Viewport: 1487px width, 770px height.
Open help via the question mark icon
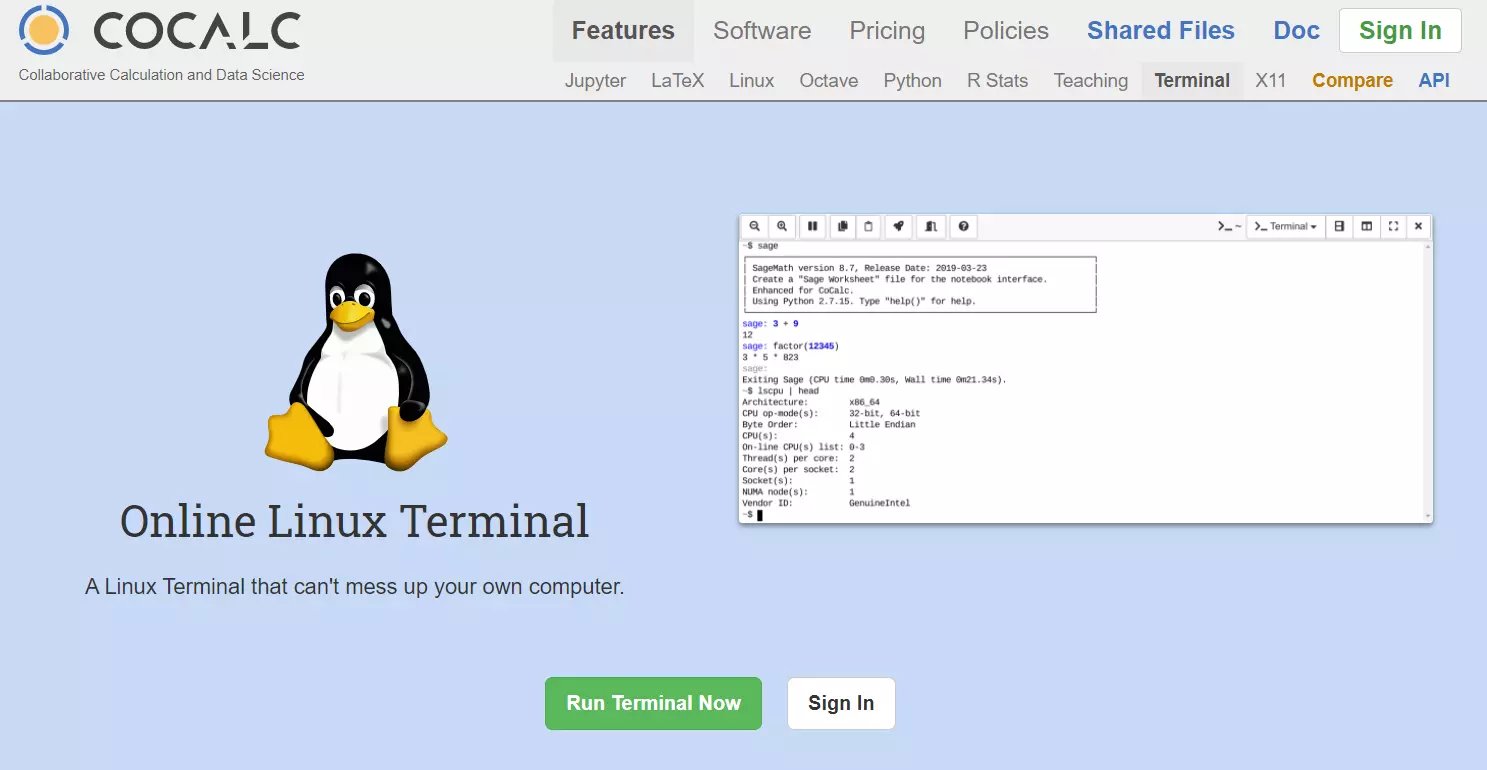tap(963, 227)
